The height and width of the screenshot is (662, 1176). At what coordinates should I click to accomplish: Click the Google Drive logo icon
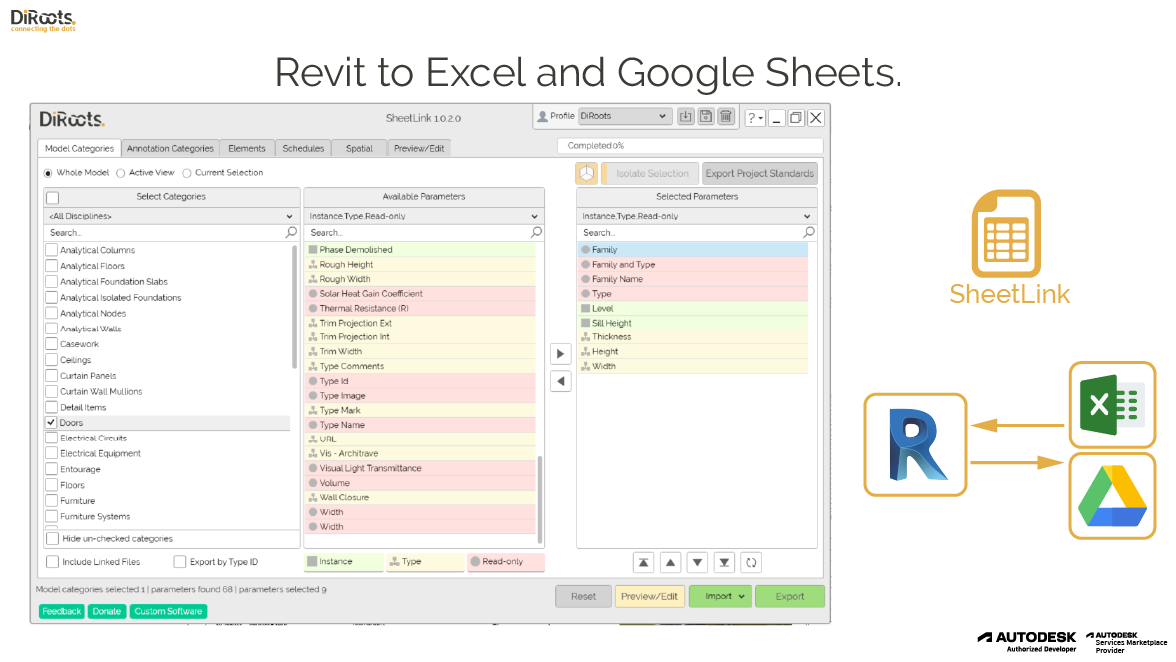1112,496
